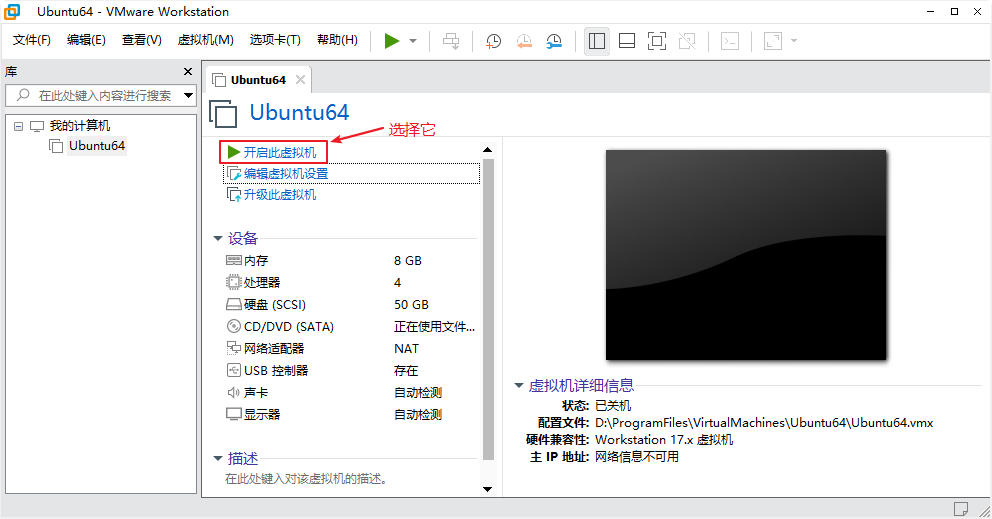Enter full screen mode icon
Screen dimensions: 992x519
(657, 41)
